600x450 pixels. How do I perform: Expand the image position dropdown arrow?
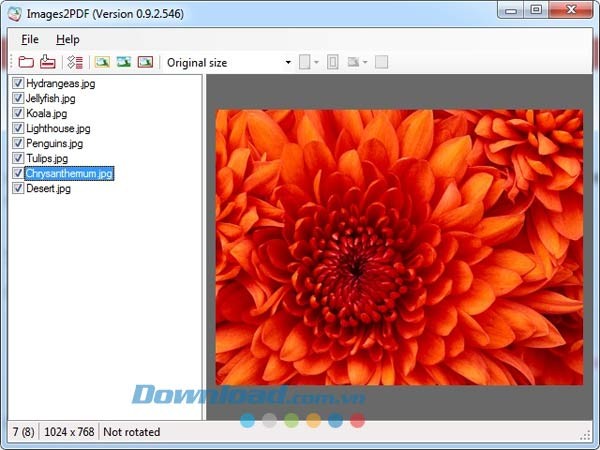(x=365, y=62)
